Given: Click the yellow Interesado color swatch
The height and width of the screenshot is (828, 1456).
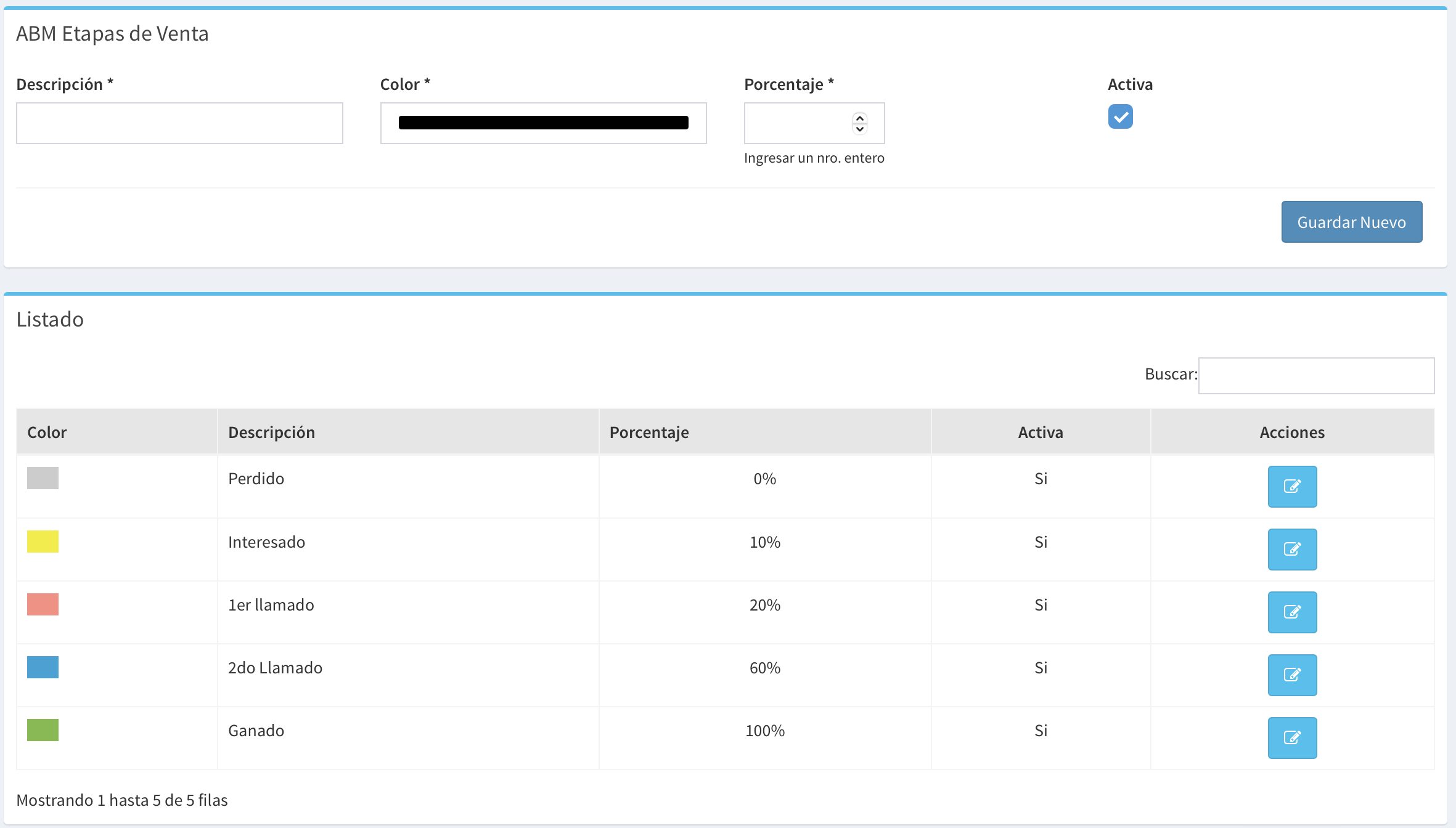Looking at the screenshot, I should pos(43,542).
